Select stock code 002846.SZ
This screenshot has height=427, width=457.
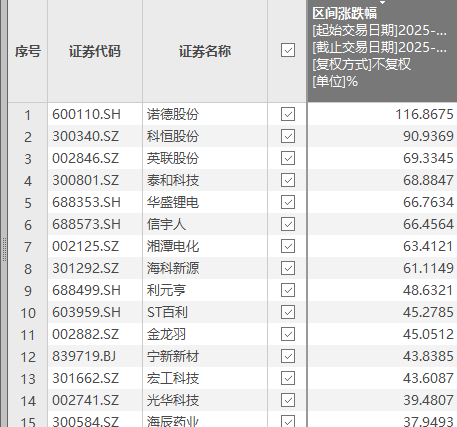pyautogui.click(x=86, y=159)
